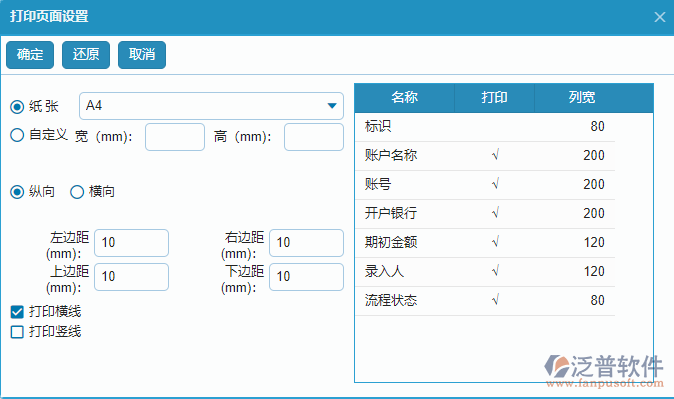The width and height of the screenshot is (674, 399).
Task: Select the 账号 name cell
Action: click(x=404, y=185)
